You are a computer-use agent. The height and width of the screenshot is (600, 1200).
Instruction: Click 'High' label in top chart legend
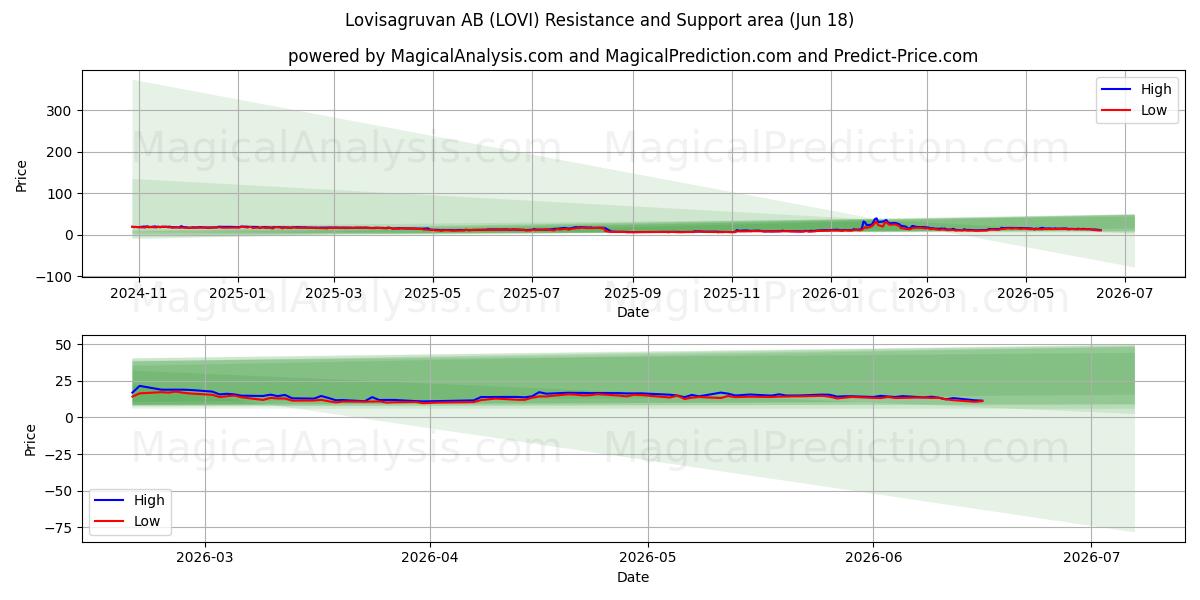tap(1156, 89)
